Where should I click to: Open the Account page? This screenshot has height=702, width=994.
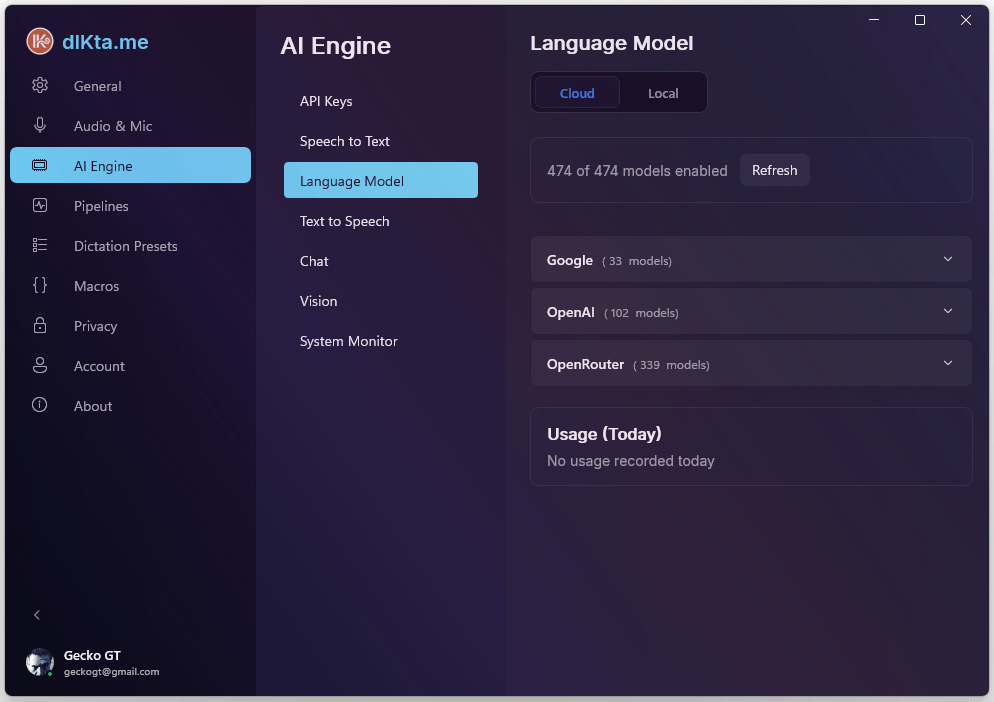131,365
